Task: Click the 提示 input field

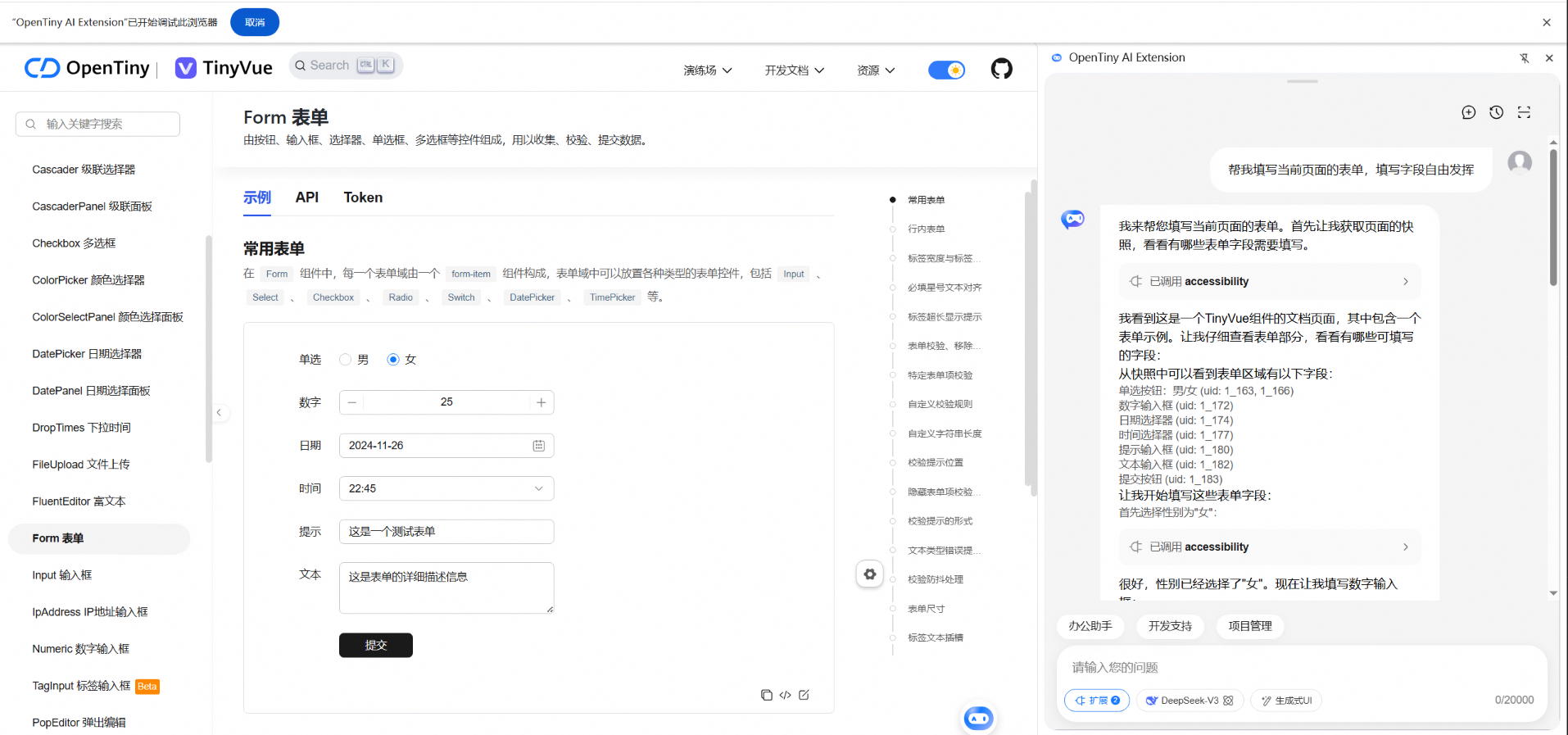Action: (446, 532)
